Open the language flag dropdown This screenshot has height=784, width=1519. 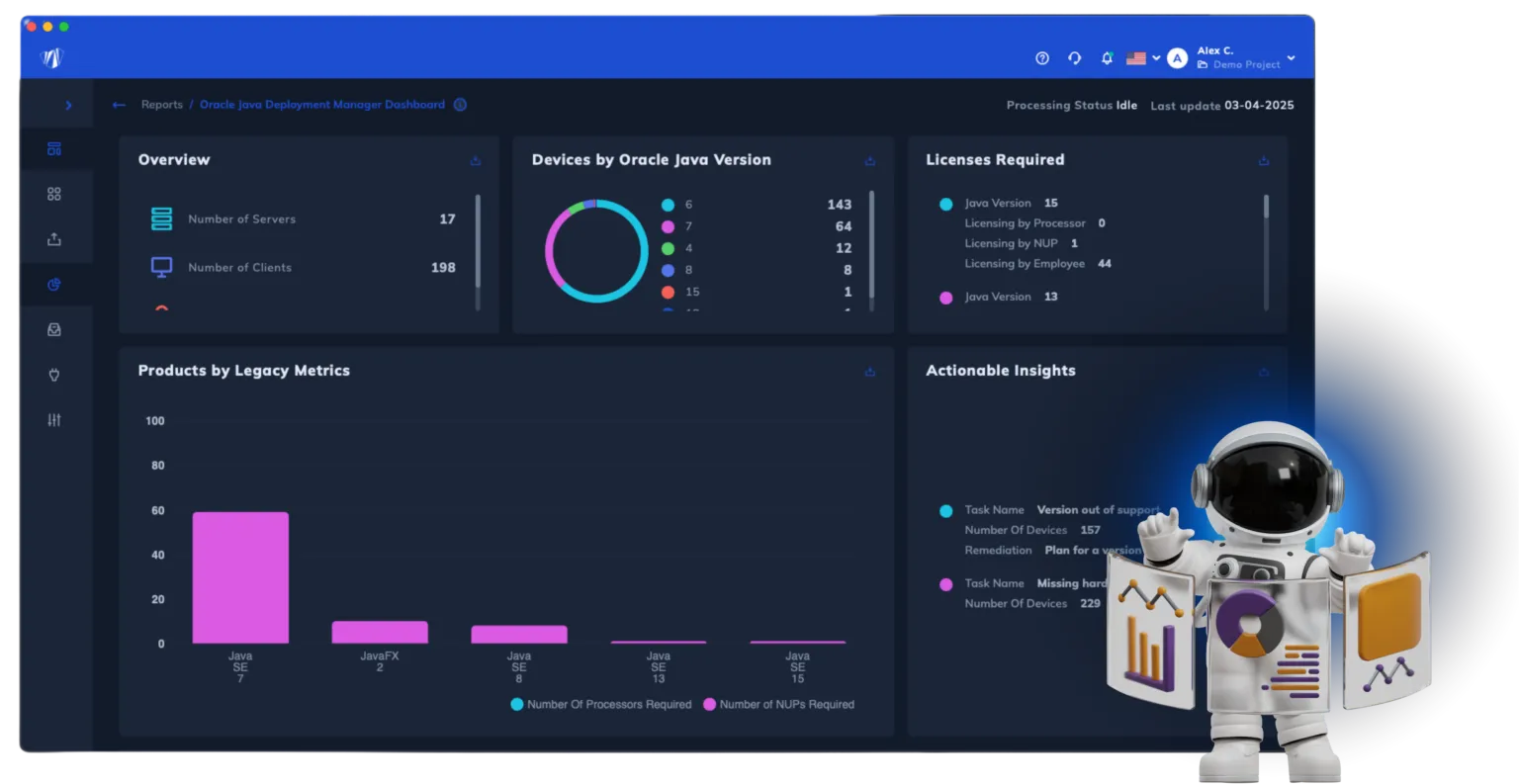1143,58
